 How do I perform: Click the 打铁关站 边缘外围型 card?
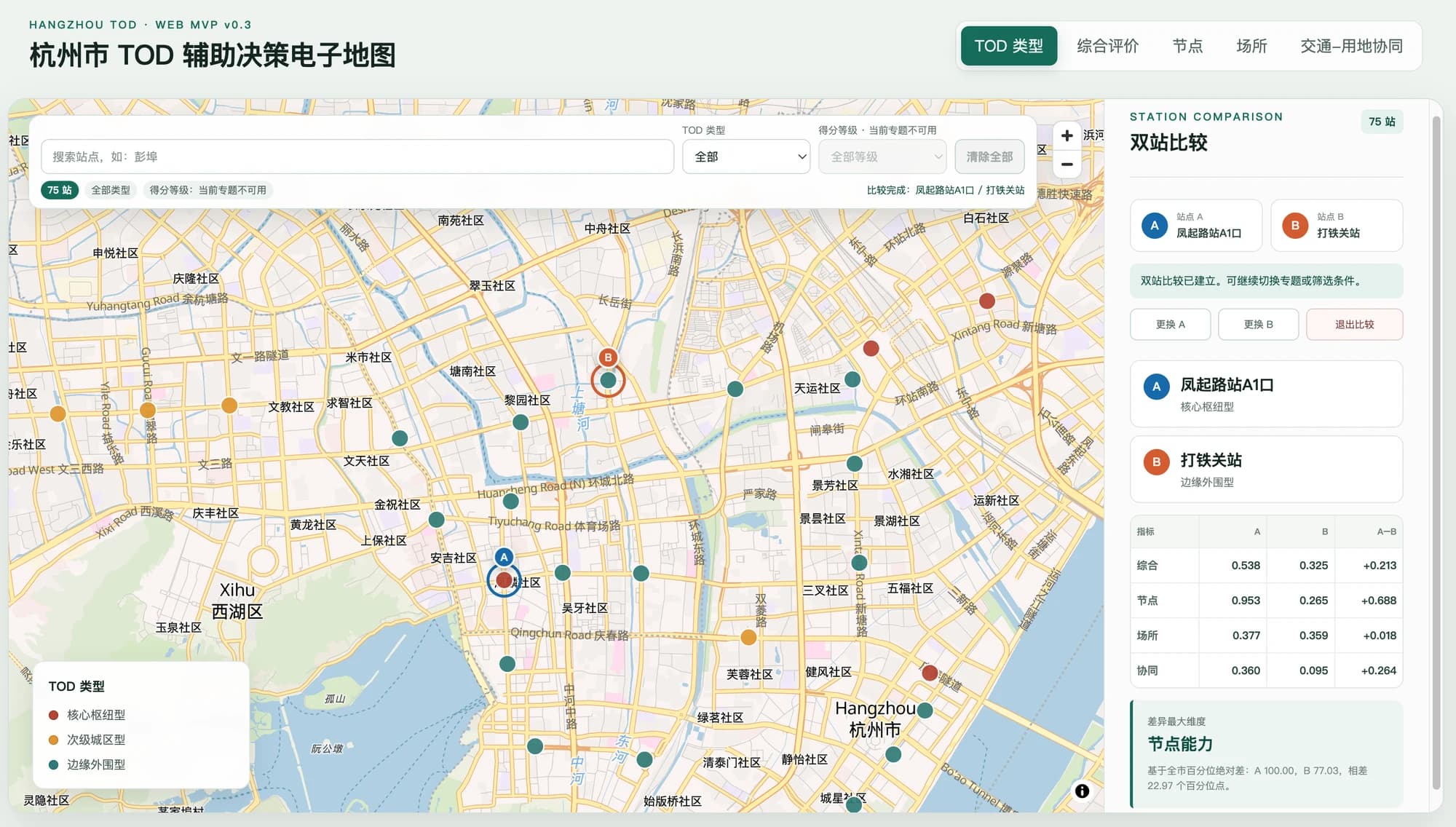(x=1266, y=470)
